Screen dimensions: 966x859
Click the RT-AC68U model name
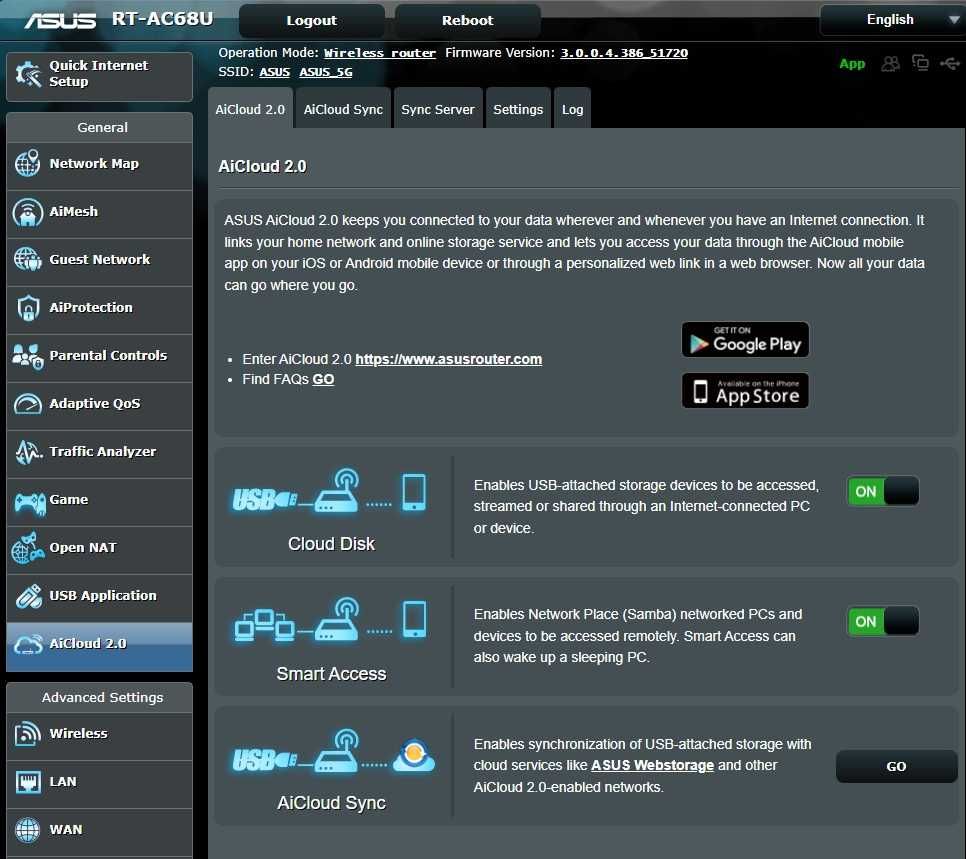163,19
